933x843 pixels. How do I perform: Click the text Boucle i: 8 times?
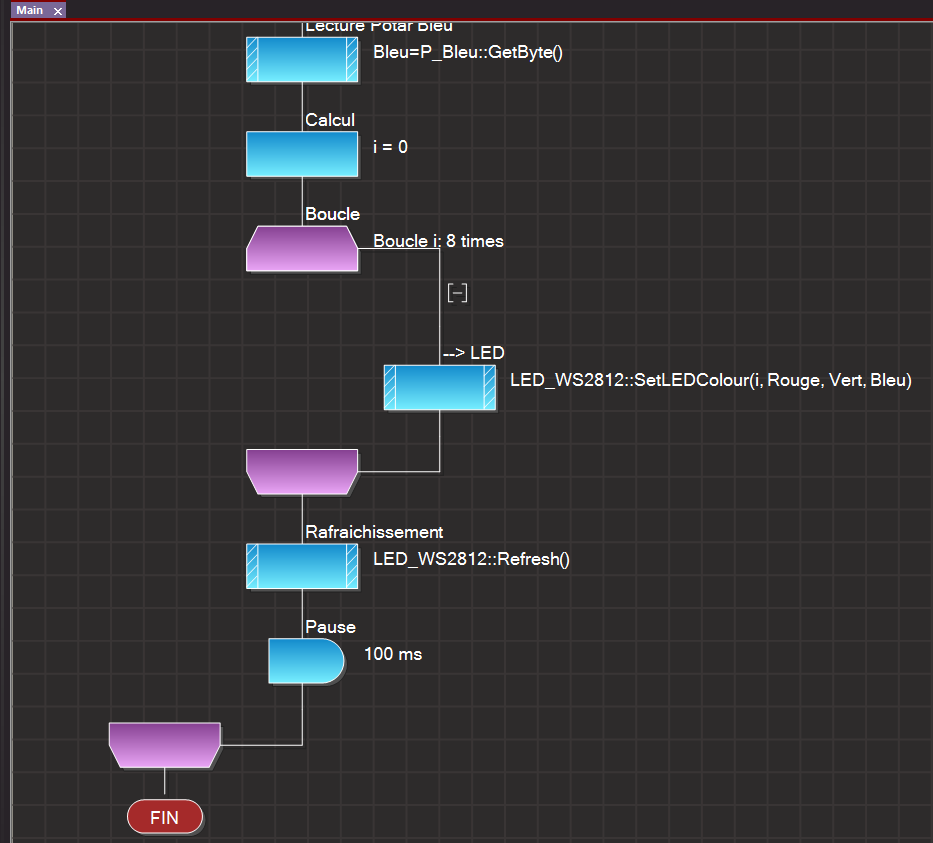pyautogui.click(x=438, y=241)
